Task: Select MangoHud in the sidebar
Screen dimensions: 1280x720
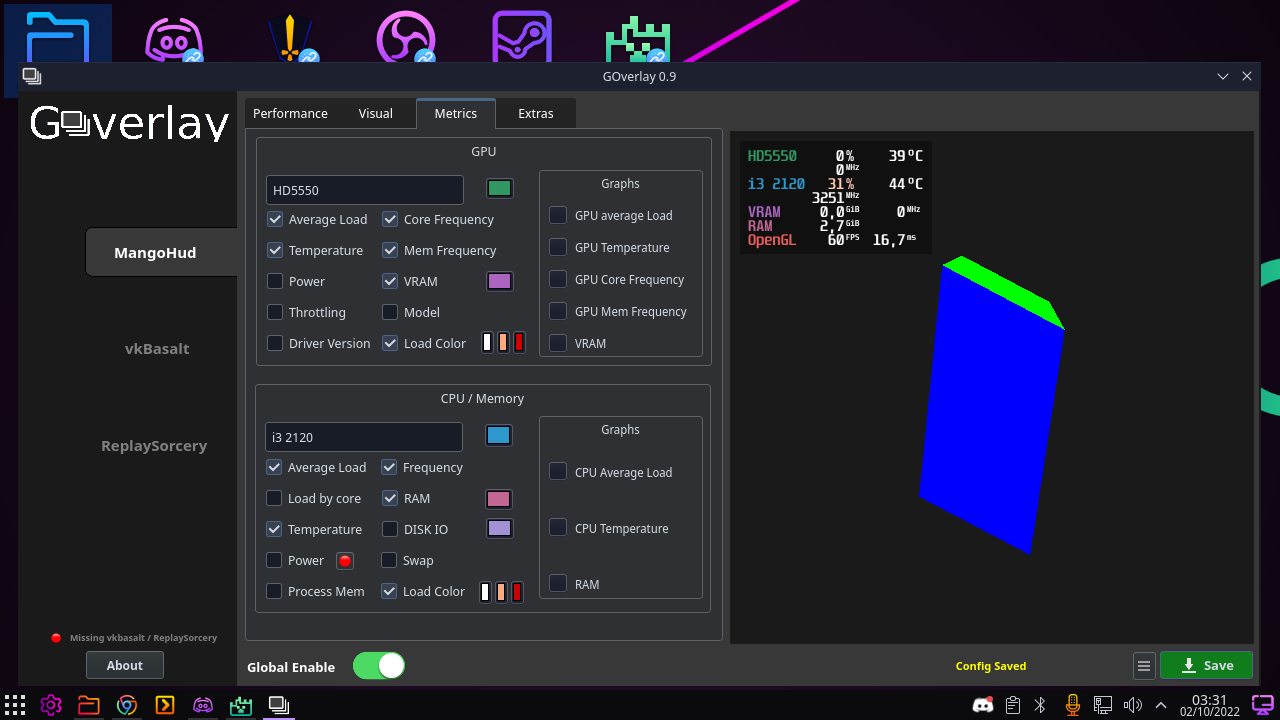Action: 161,252
